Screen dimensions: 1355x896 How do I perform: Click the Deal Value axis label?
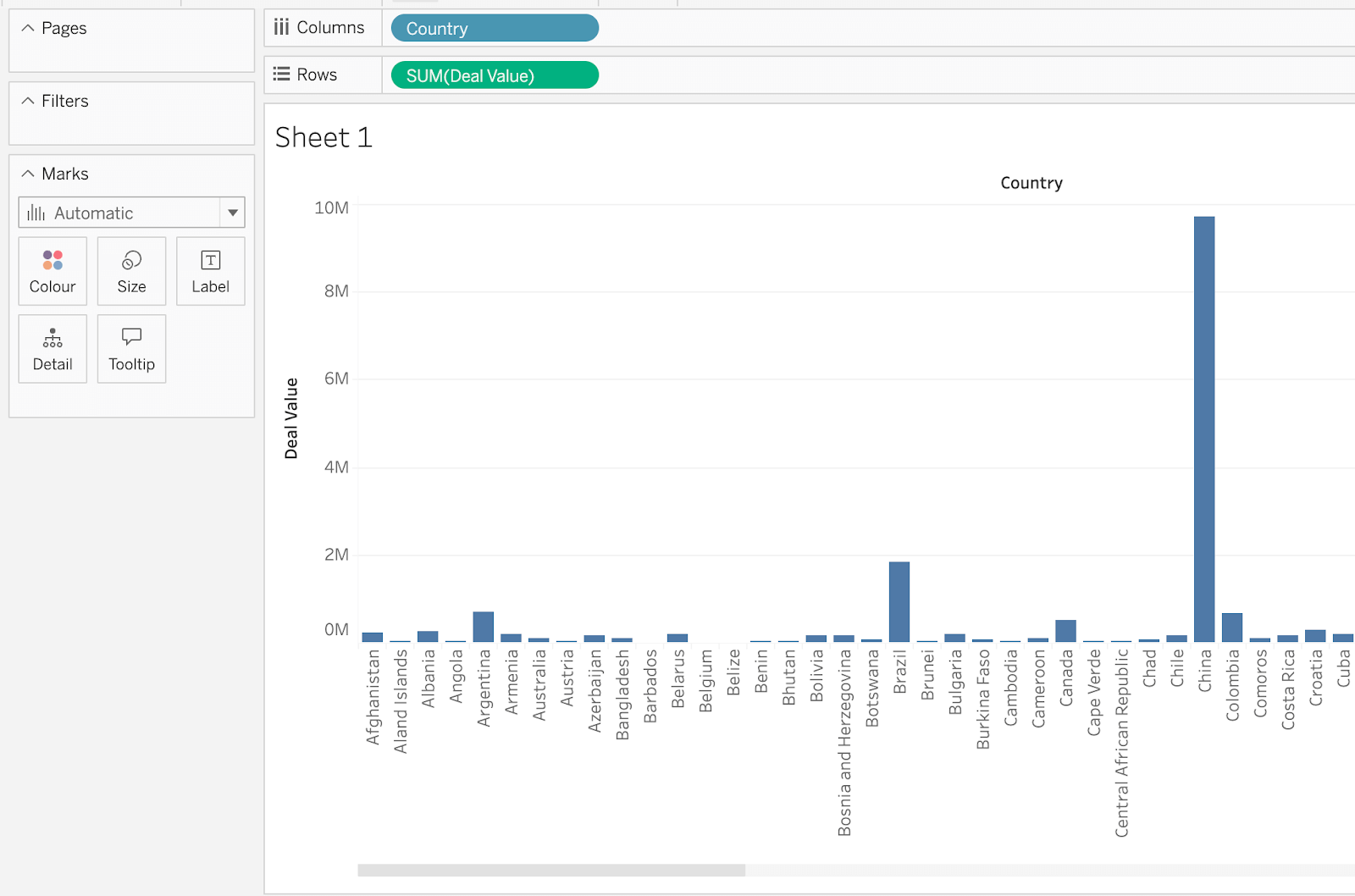tap(291, 418)
